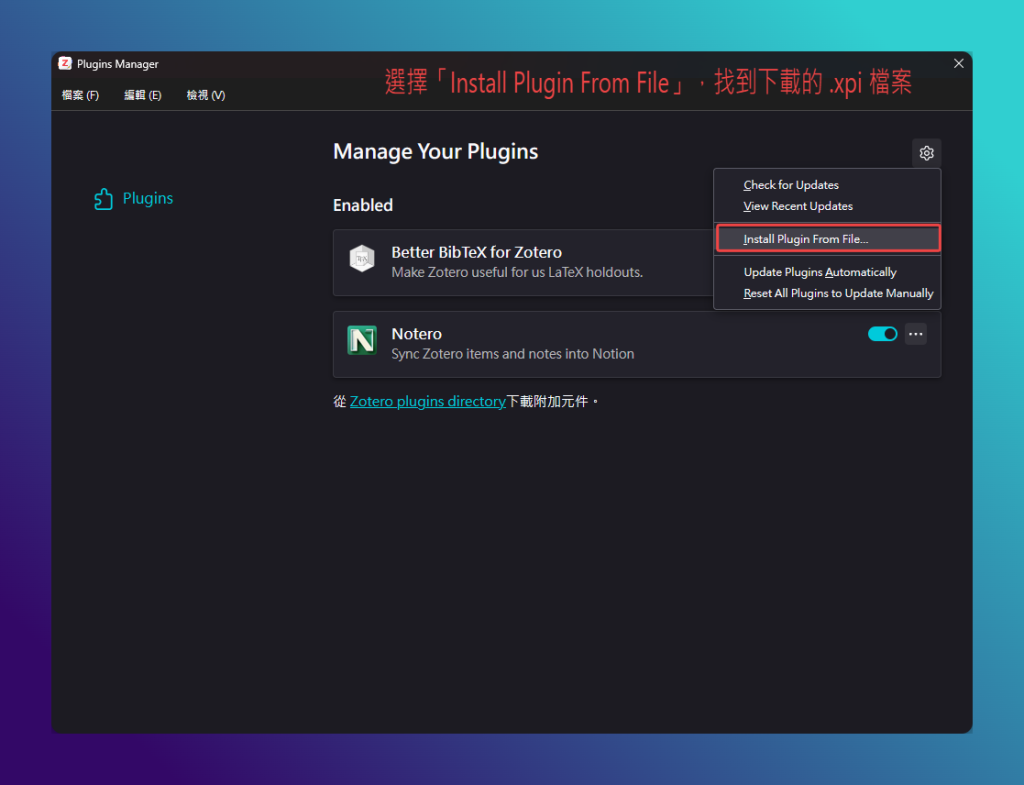This screenshot has width=1024, height=785.
Task: Open the 編輯 (E) menu
Action: pyautogui.click(x=142, y=95)
